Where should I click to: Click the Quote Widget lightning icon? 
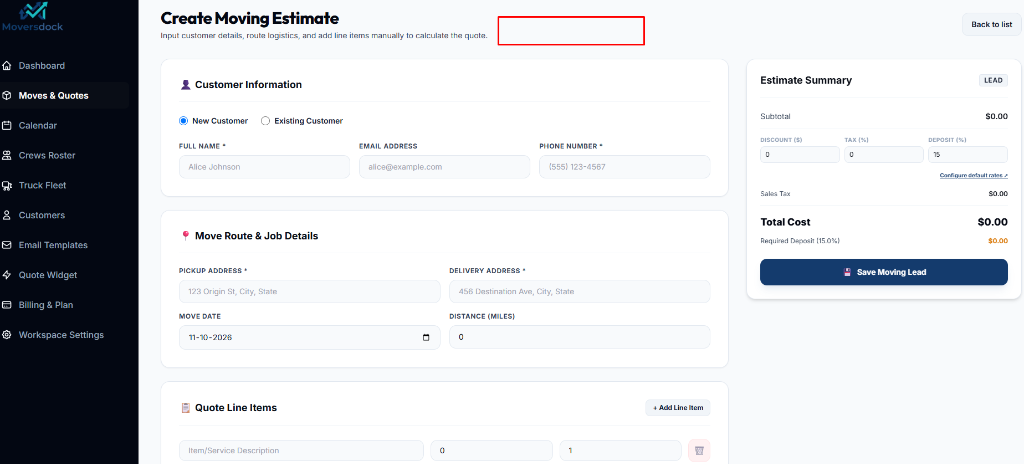pos(7,275)
